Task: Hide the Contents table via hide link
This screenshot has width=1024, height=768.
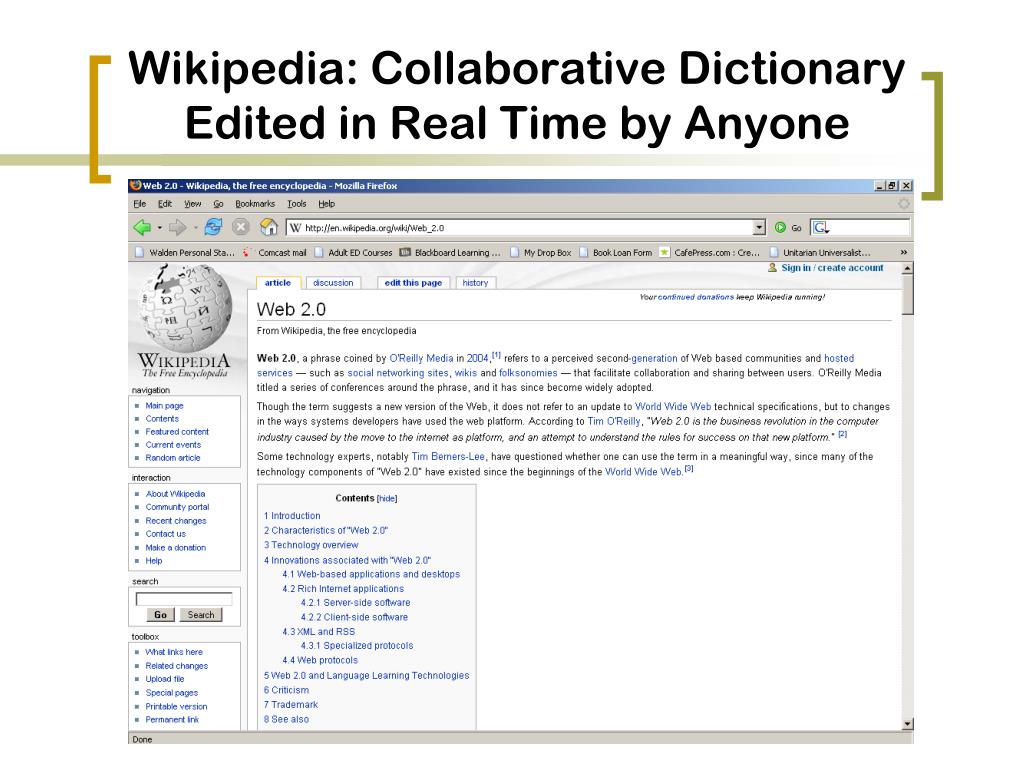Action: [x=387, y=498]
